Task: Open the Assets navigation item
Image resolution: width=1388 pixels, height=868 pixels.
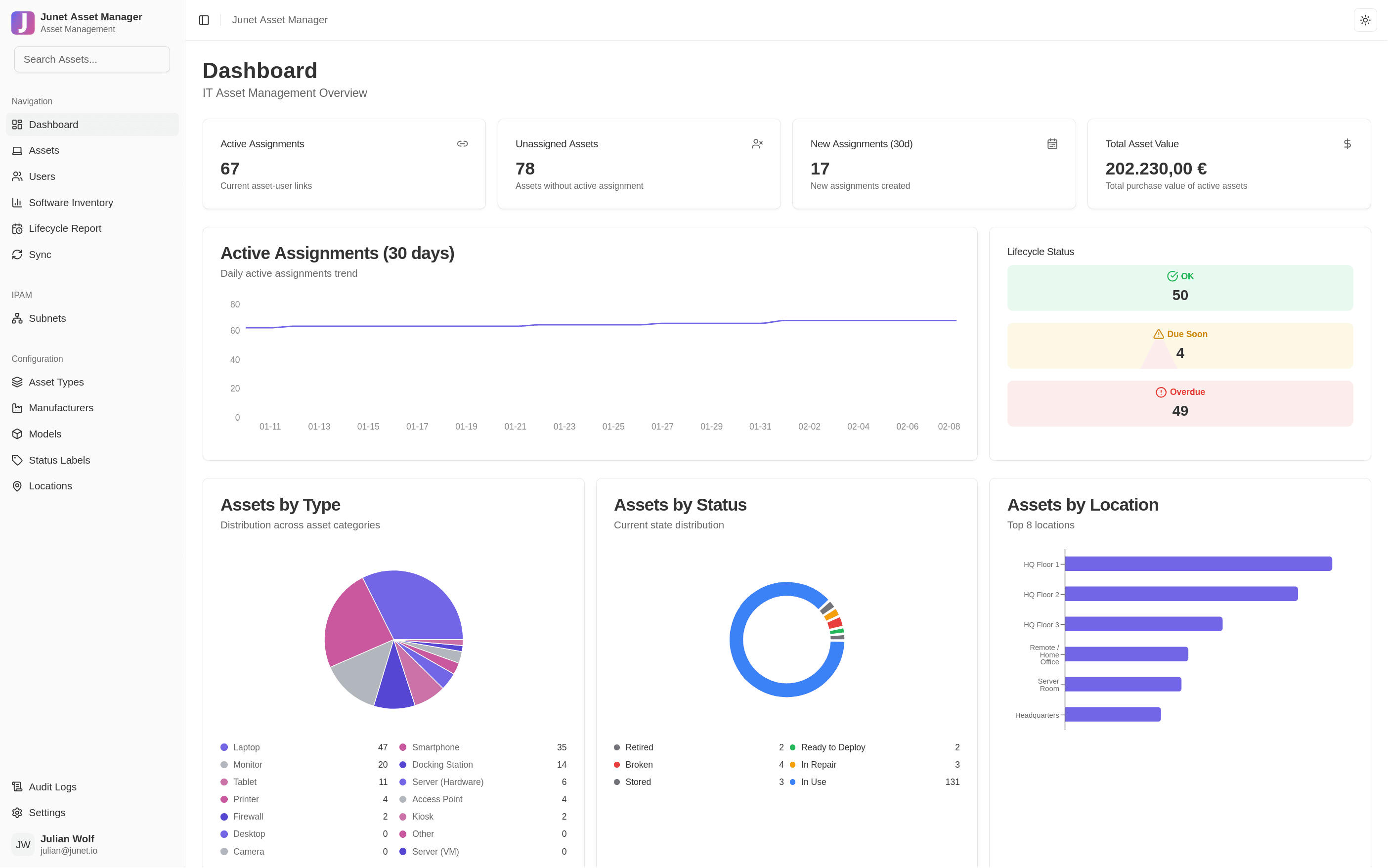Action: coord(43,150)
